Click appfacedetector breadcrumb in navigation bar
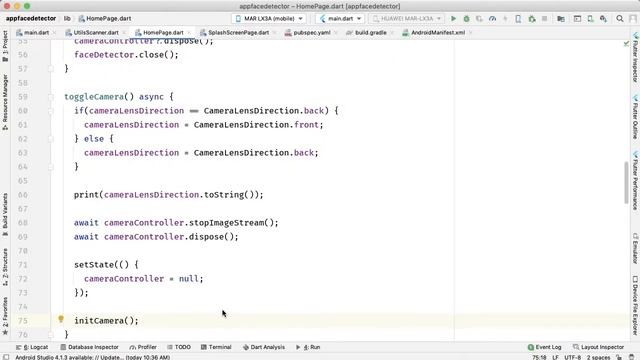This screenshot has width=640, height=360. (31, 18)
